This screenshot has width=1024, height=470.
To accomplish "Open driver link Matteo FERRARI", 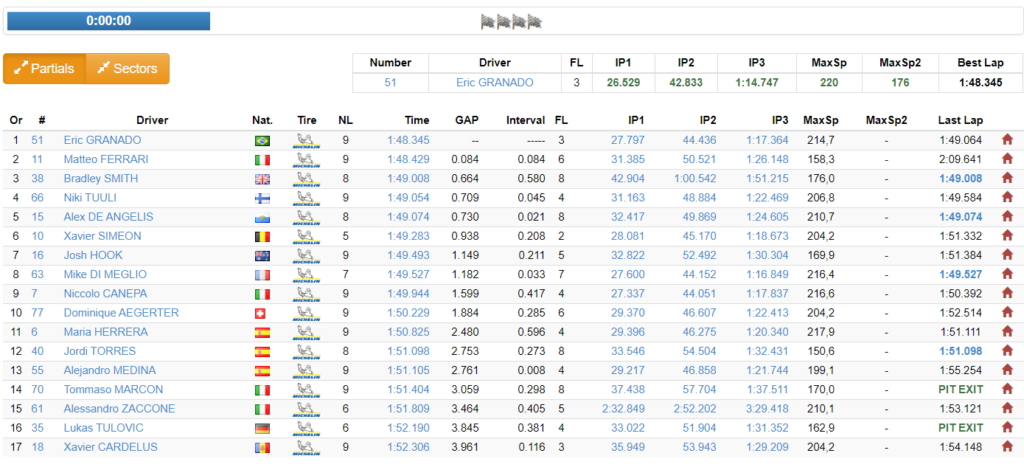I will click(106, 159).
